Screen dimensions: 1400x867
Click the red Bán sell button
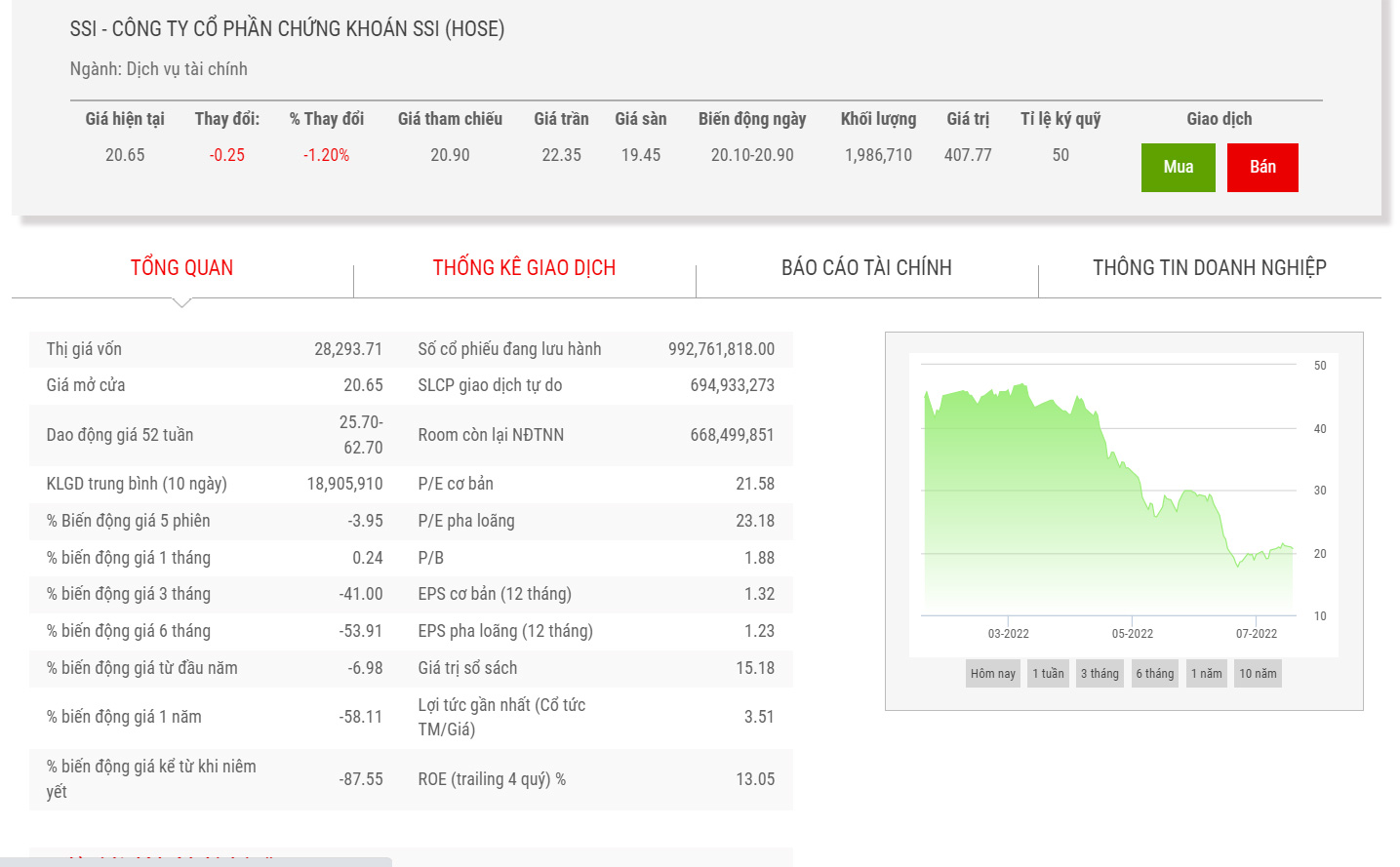pyautogui.click(x=1261, y=167)
